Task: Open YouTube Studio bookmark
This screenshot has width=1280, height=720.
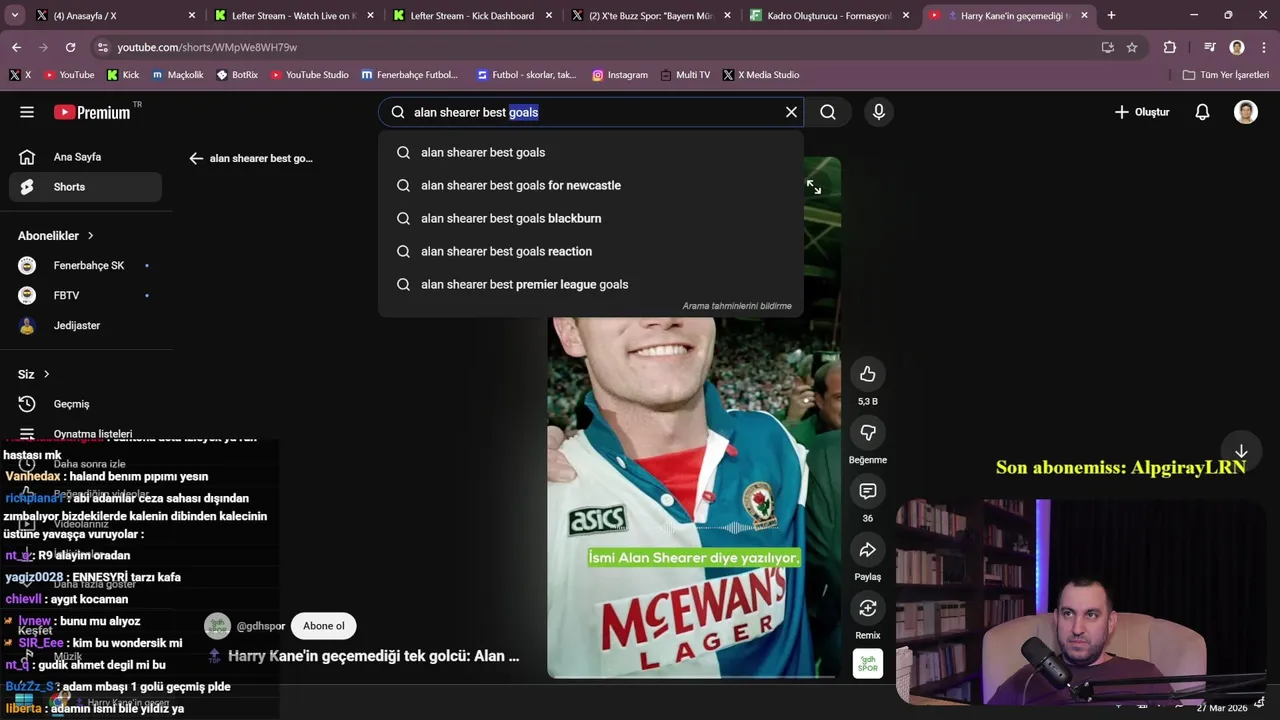Action: [x=309, y=75]
